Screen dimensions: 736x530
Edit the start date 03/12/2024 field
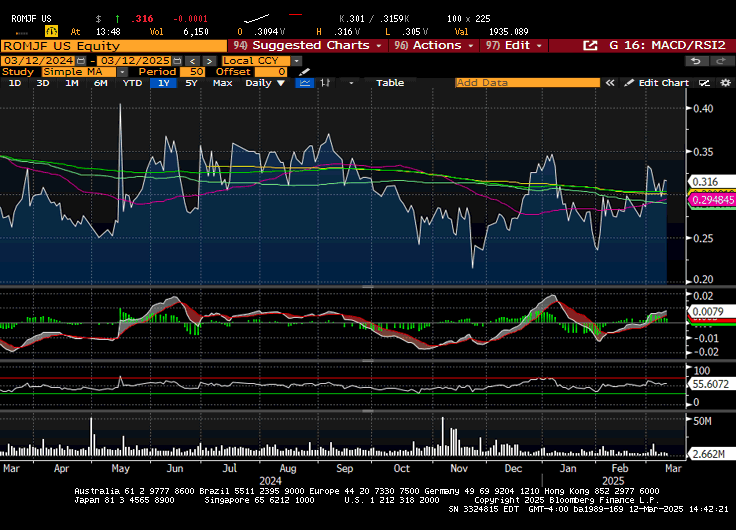(38, 61)
